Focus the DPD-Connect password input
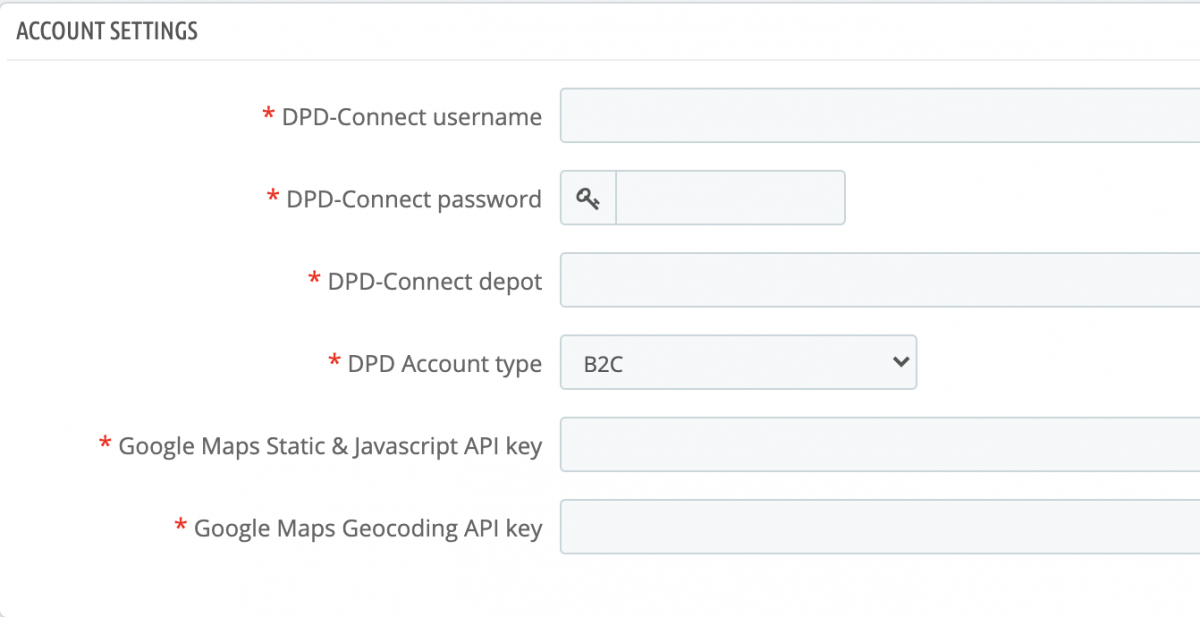The image size is (1200, 617). [730, 198]
